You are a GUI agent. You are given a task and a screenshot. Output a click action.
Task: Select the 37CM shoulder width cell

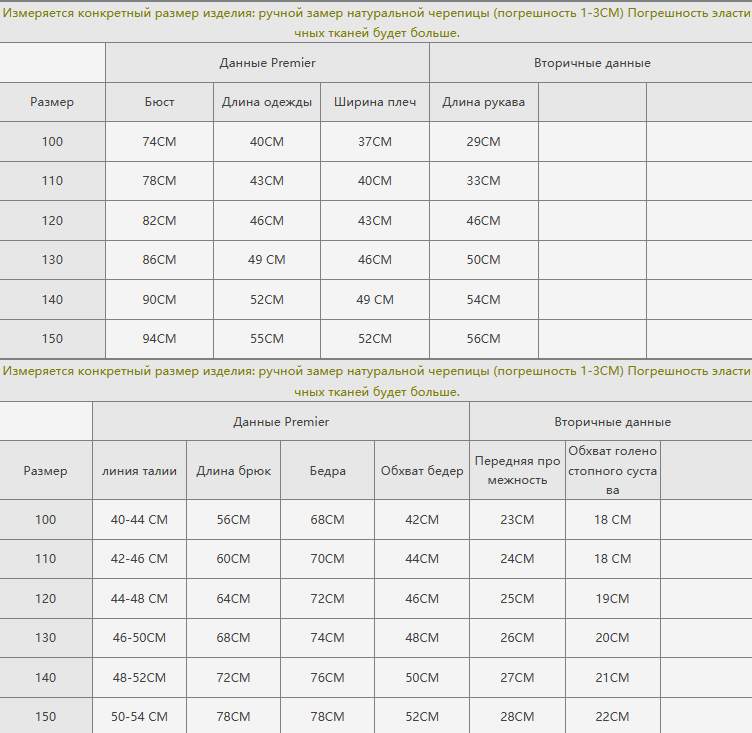pos(375,142)
